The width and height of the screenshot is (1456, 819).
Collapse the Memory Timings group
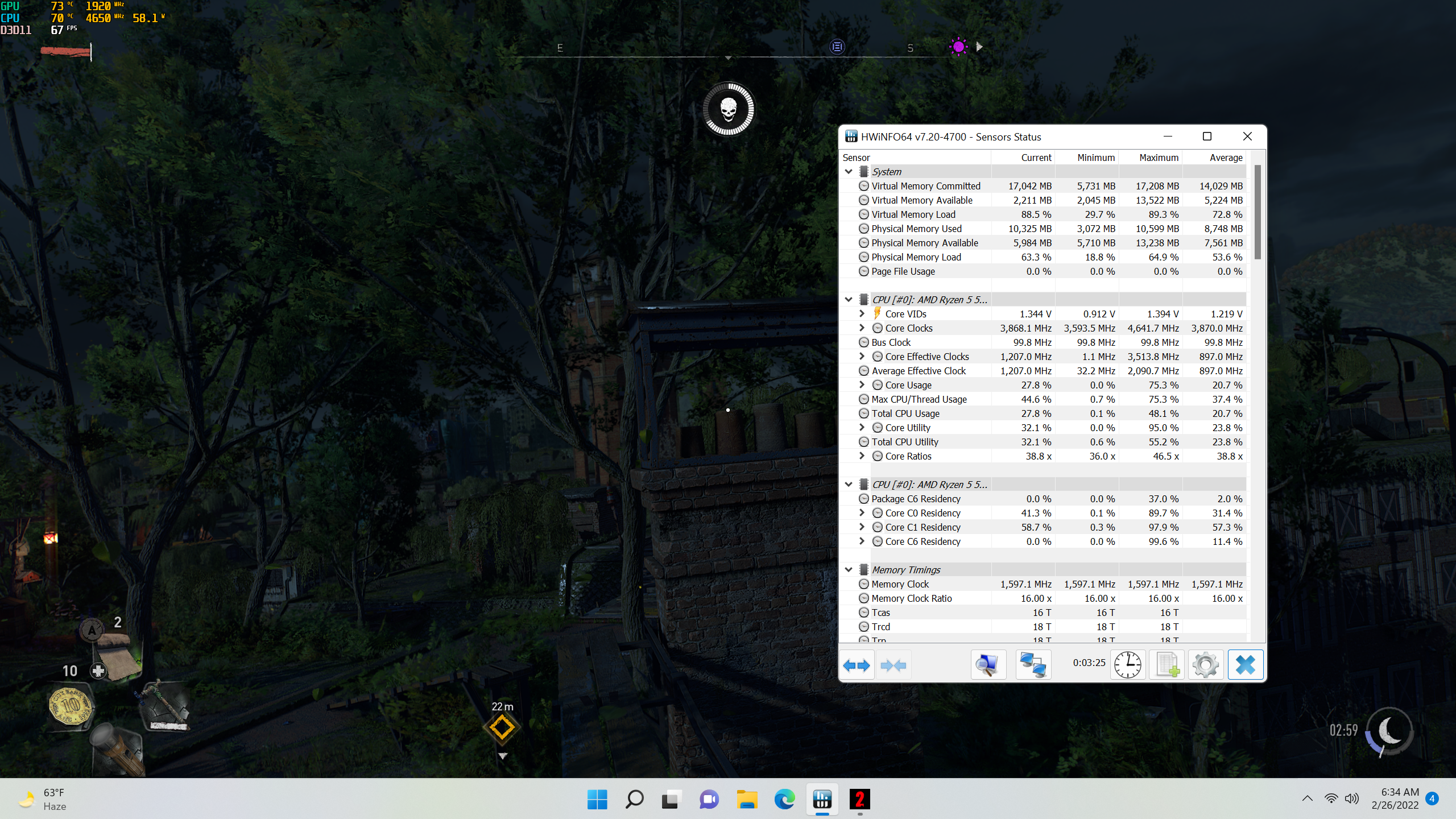(849, 570)
